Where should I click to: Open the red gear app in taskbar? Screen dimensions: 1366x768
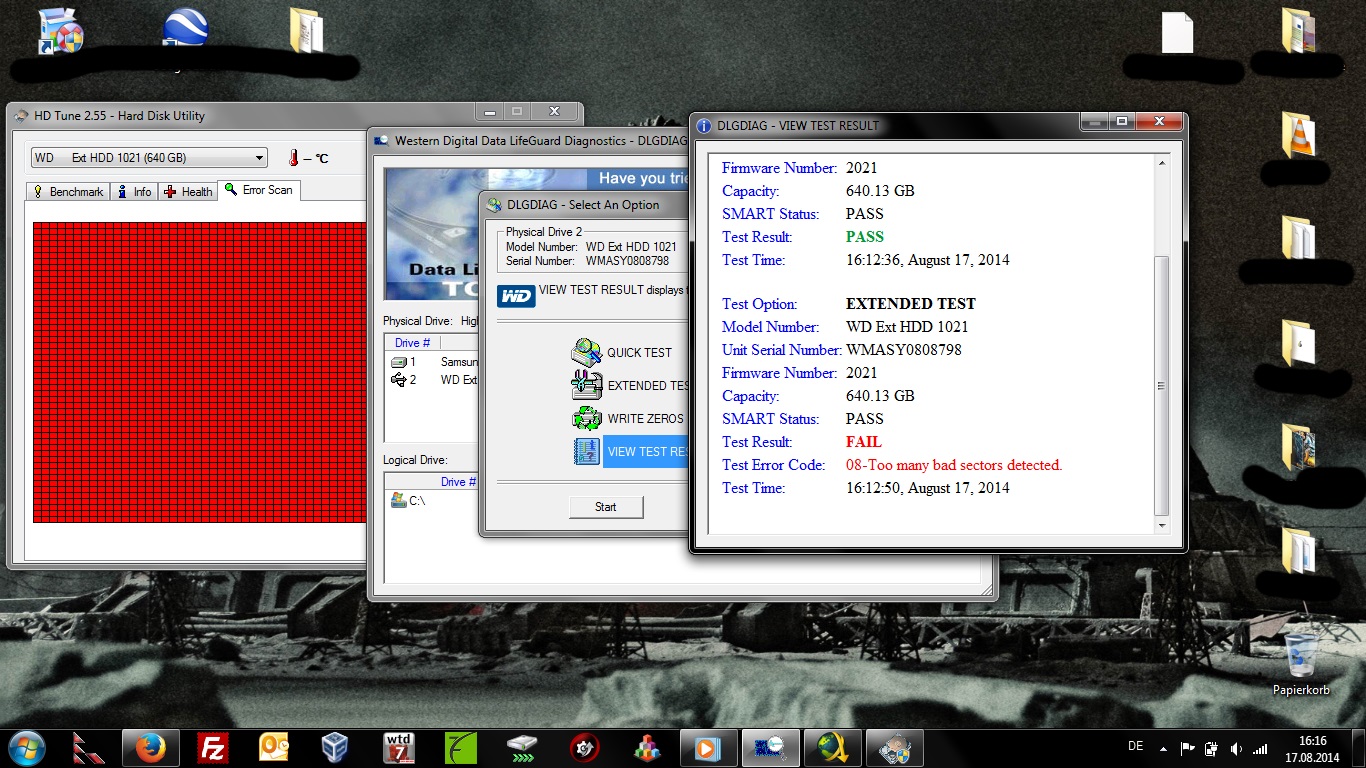coord(585,748)
